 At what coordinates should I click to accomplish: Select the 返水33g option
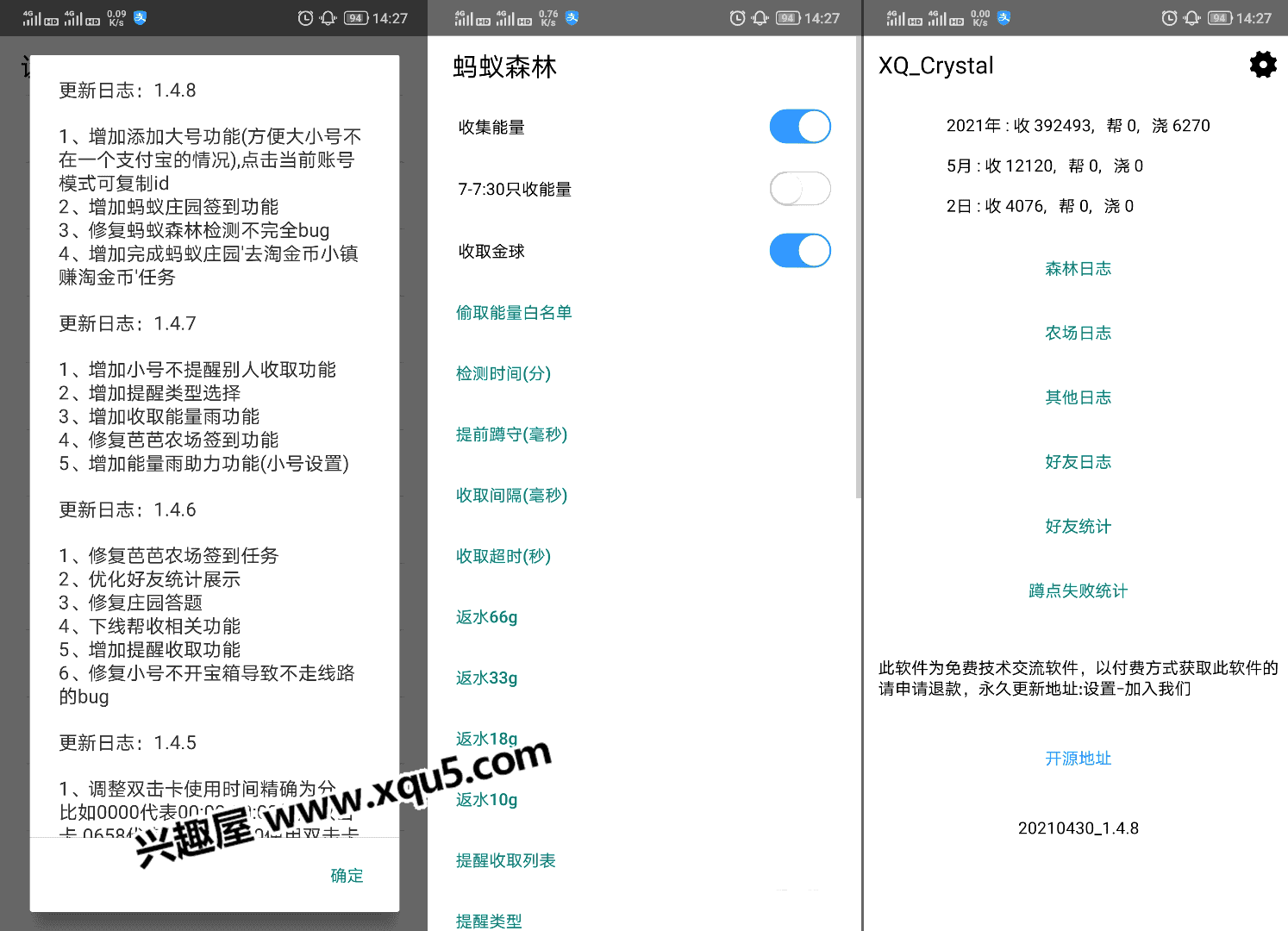487,678
